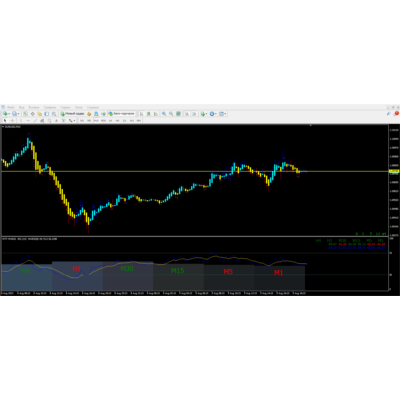Viewport: 400px width, 400px height.
Task: Click the red notification icon top right
Action: [x=397, y=114]
